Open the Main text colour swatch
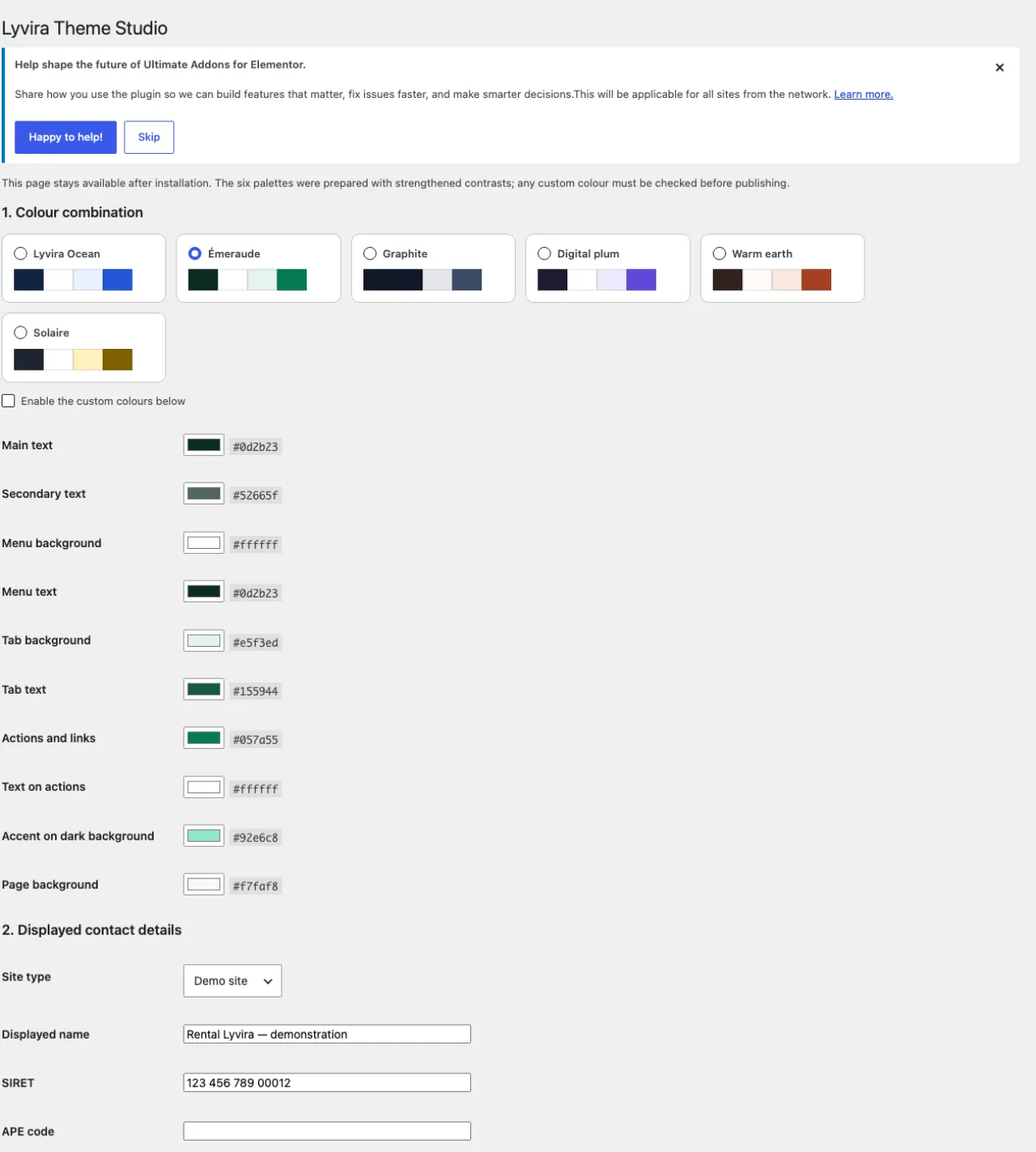Screen dimensions: 1036x1152 [204, 445]
